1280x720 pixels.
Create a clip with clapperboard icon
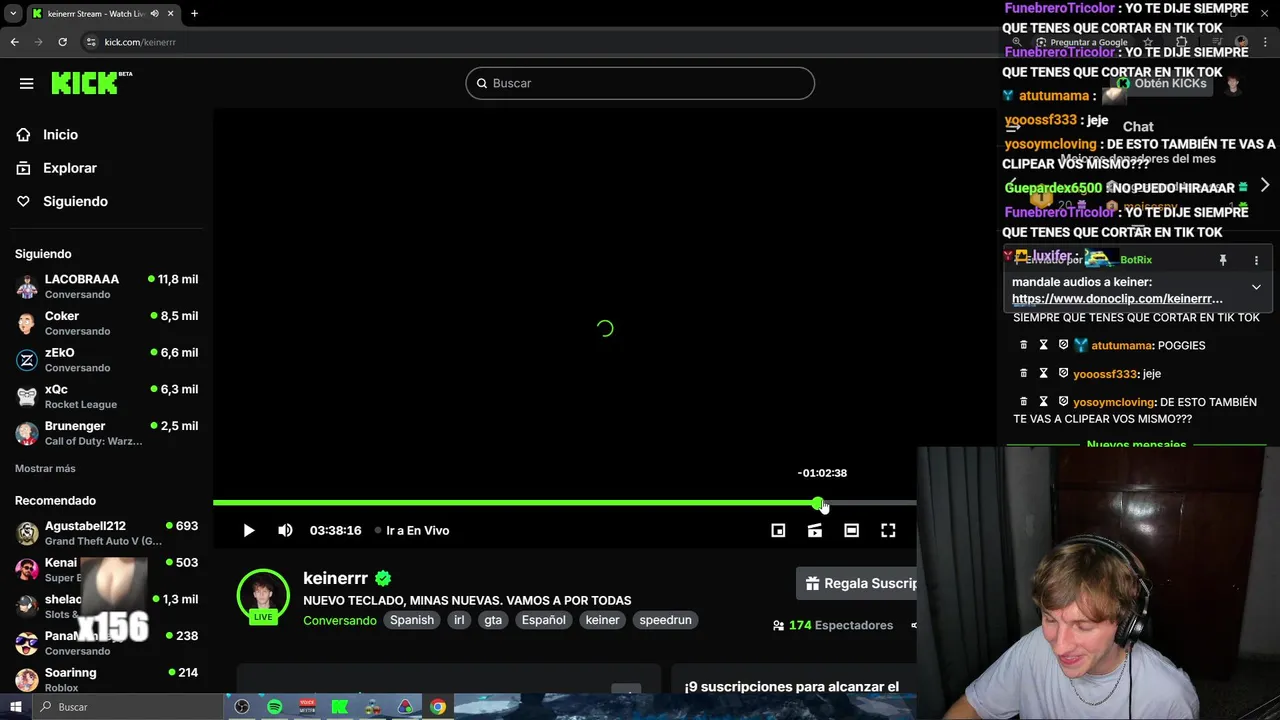click(815, 531)
